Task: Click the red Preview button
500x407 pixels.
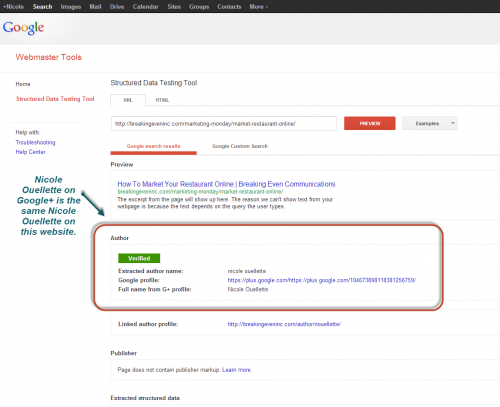Action: tap(370, 123)
